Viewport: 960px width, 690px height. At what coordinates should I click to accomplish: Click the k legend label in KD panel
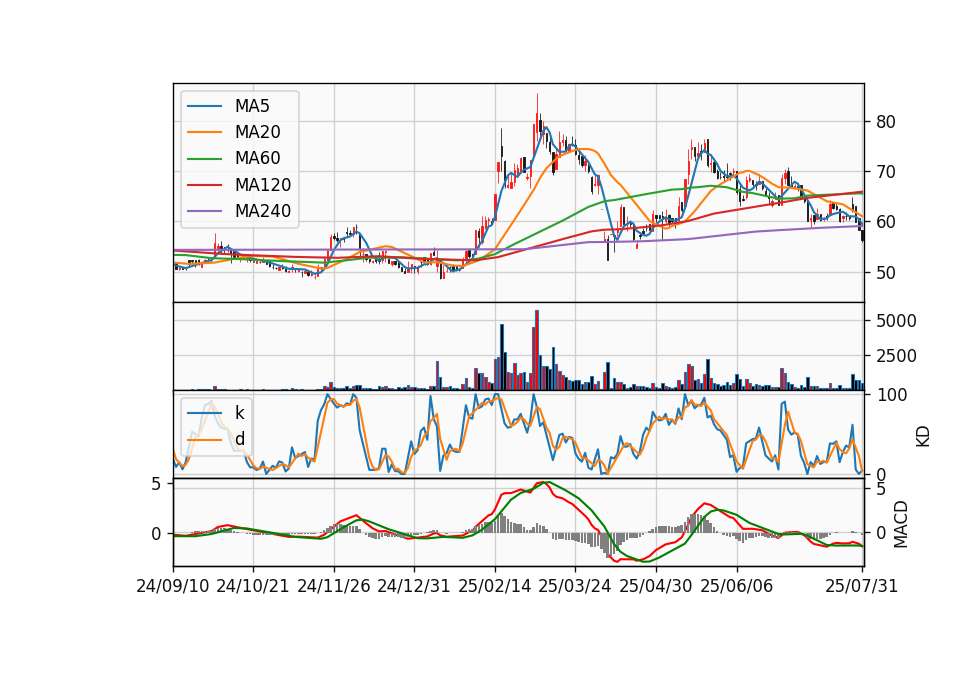(239, 413)
